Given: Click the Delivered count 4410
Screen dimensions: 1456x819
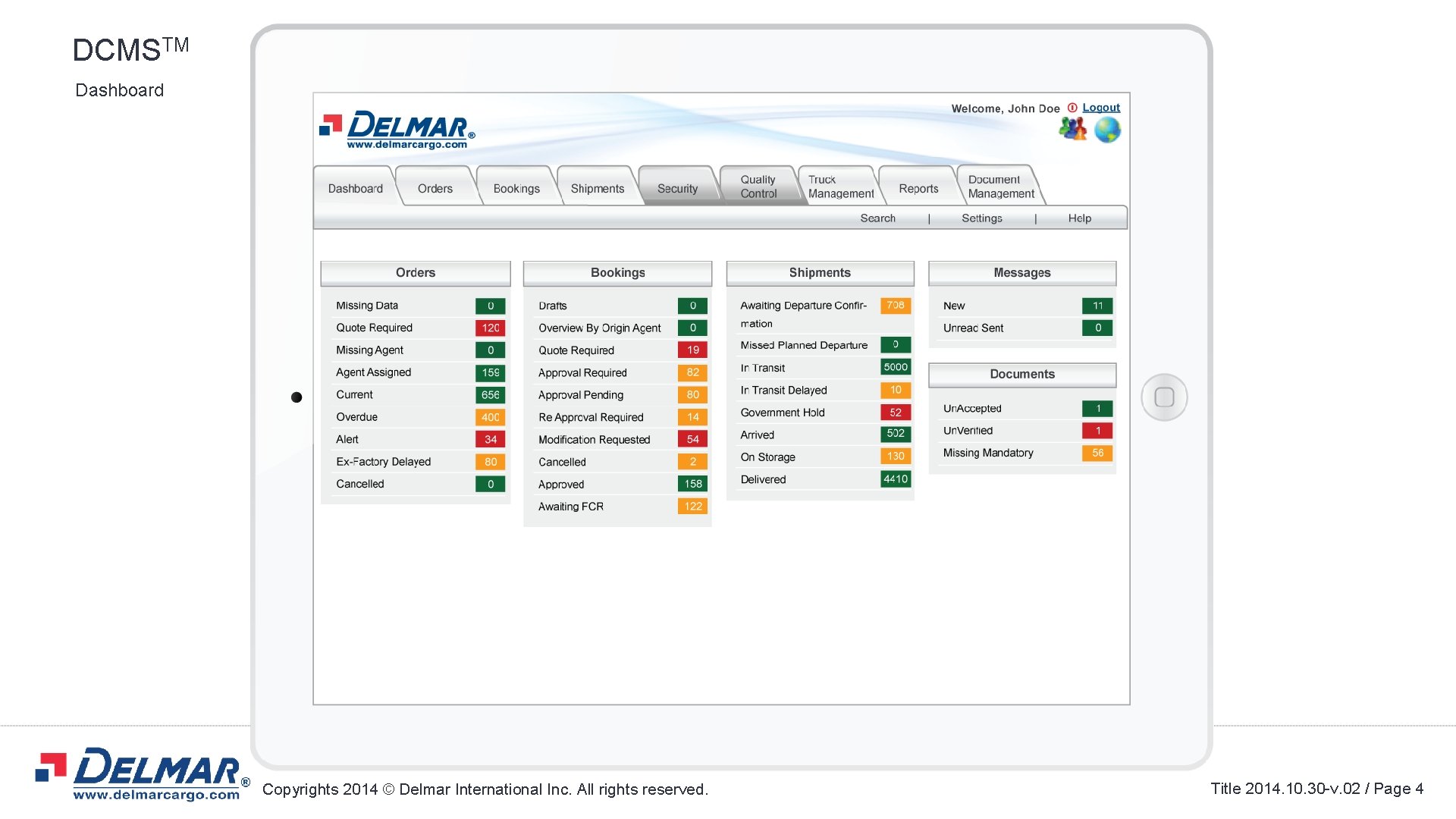Looking at the screenshot, I should click(896, 479).
